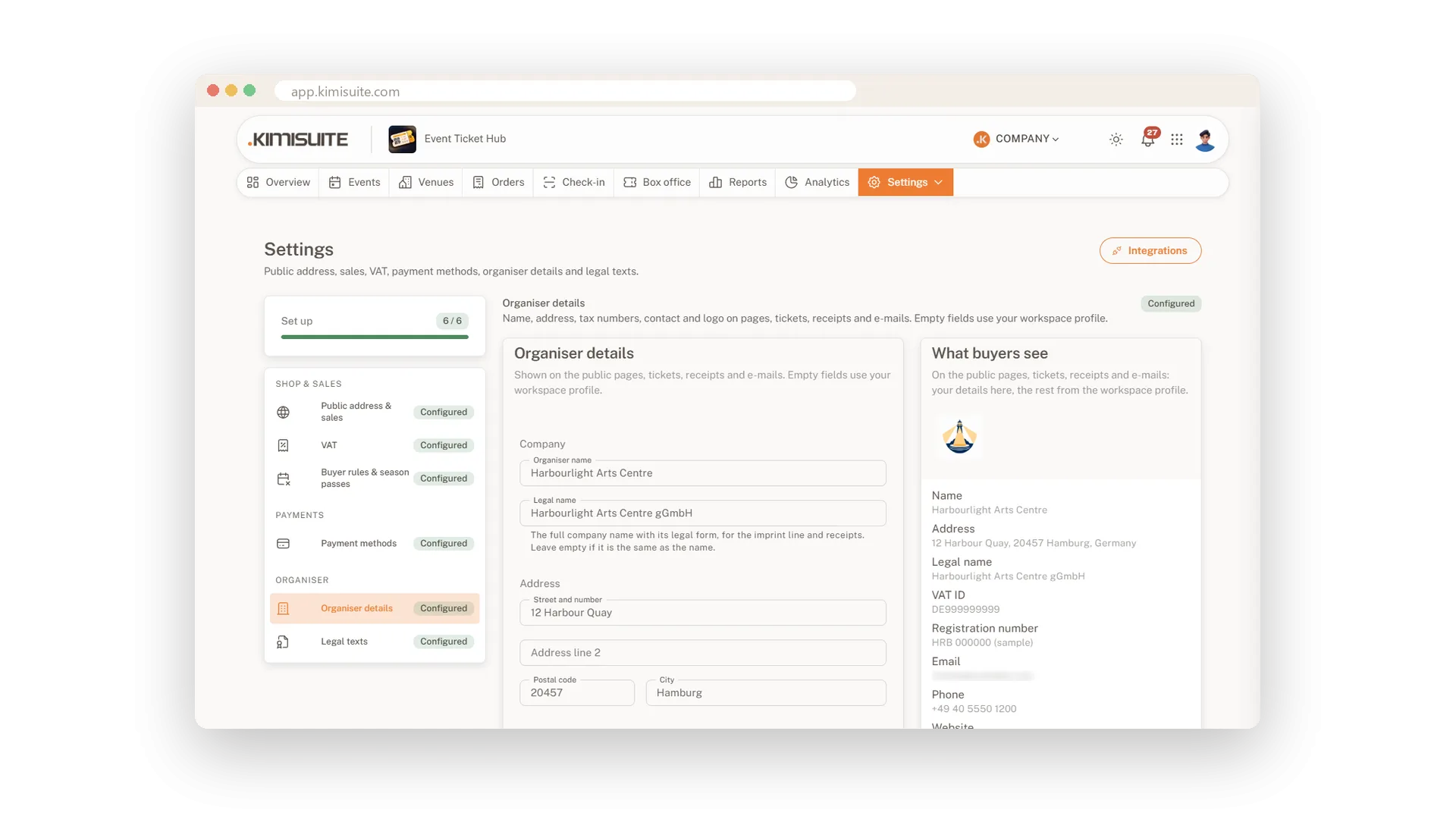Open Legal texts settings
Viewport: 1456px width, 819px height.
coord(375,642)
